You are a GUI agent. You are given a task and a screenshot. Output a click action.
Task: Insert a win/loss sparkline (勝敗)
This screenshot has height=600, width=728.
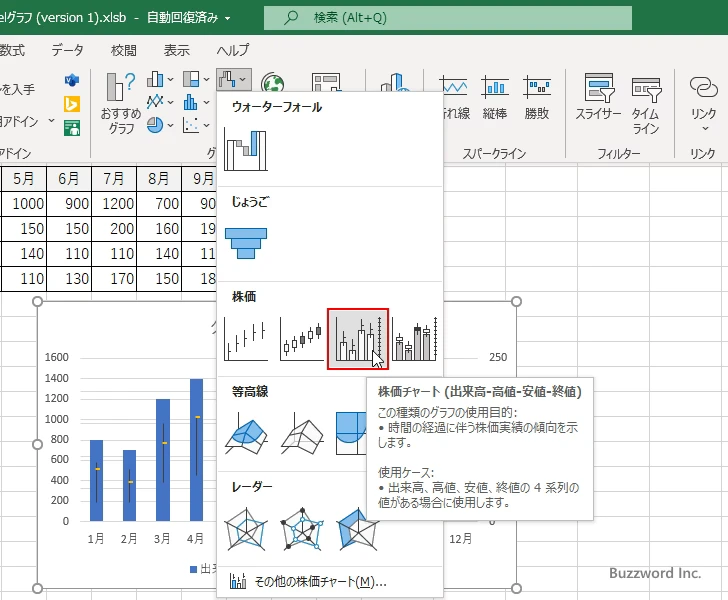pyautogui.click(x=537, y=98)
